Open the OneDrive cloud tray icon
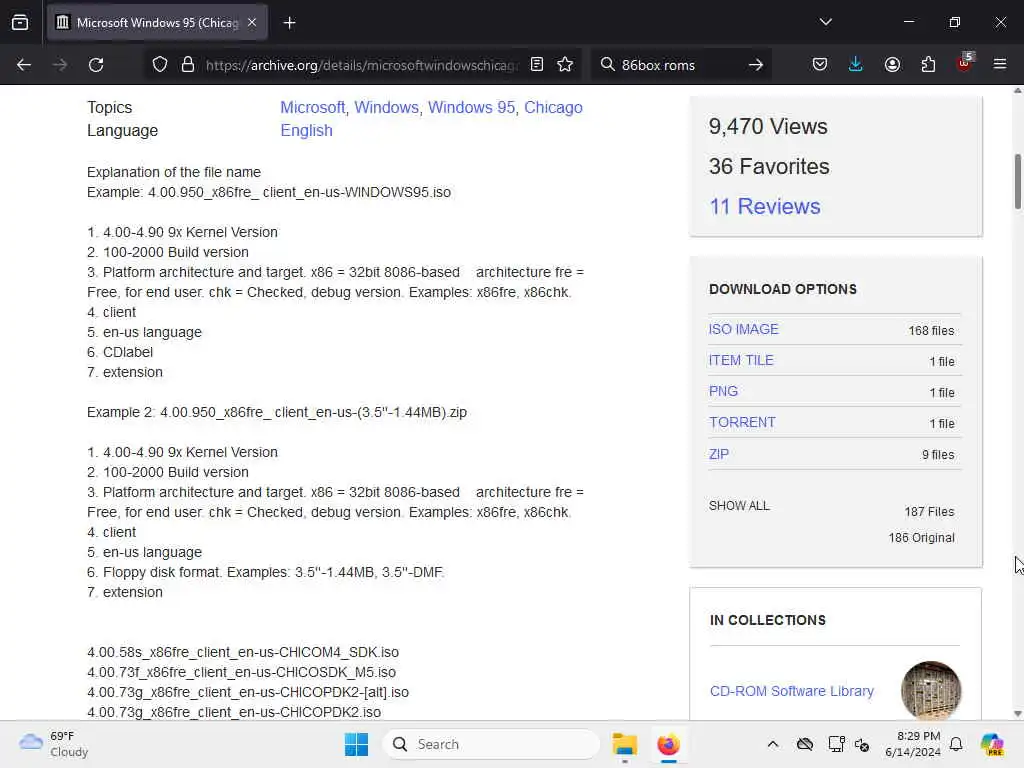Viewport: 1024px width, 768px height. pos(805,744)
